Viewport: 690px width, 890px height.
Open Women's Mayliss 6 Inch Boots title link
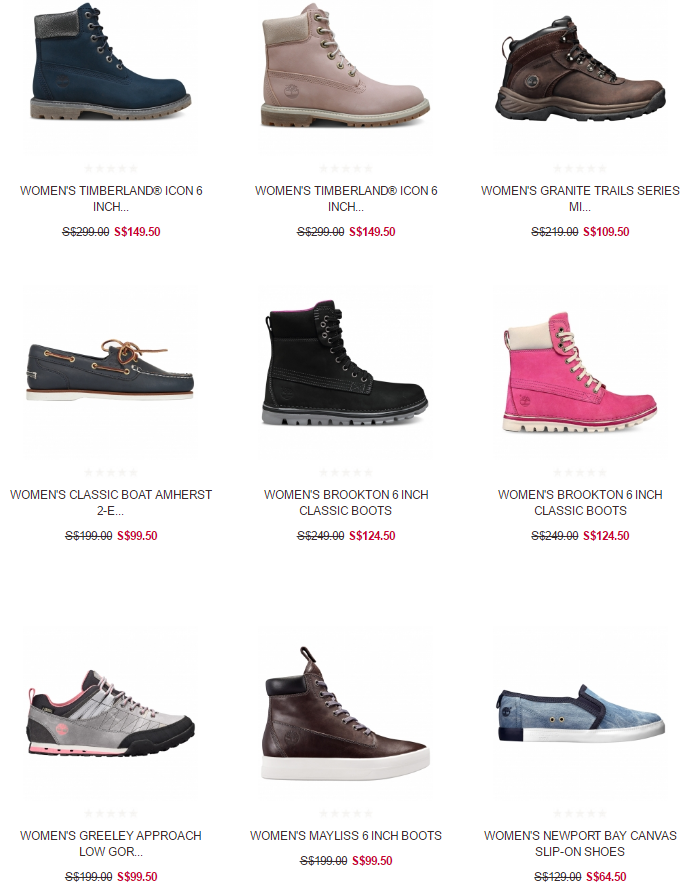pyautogui.click(x=346, y=836)
